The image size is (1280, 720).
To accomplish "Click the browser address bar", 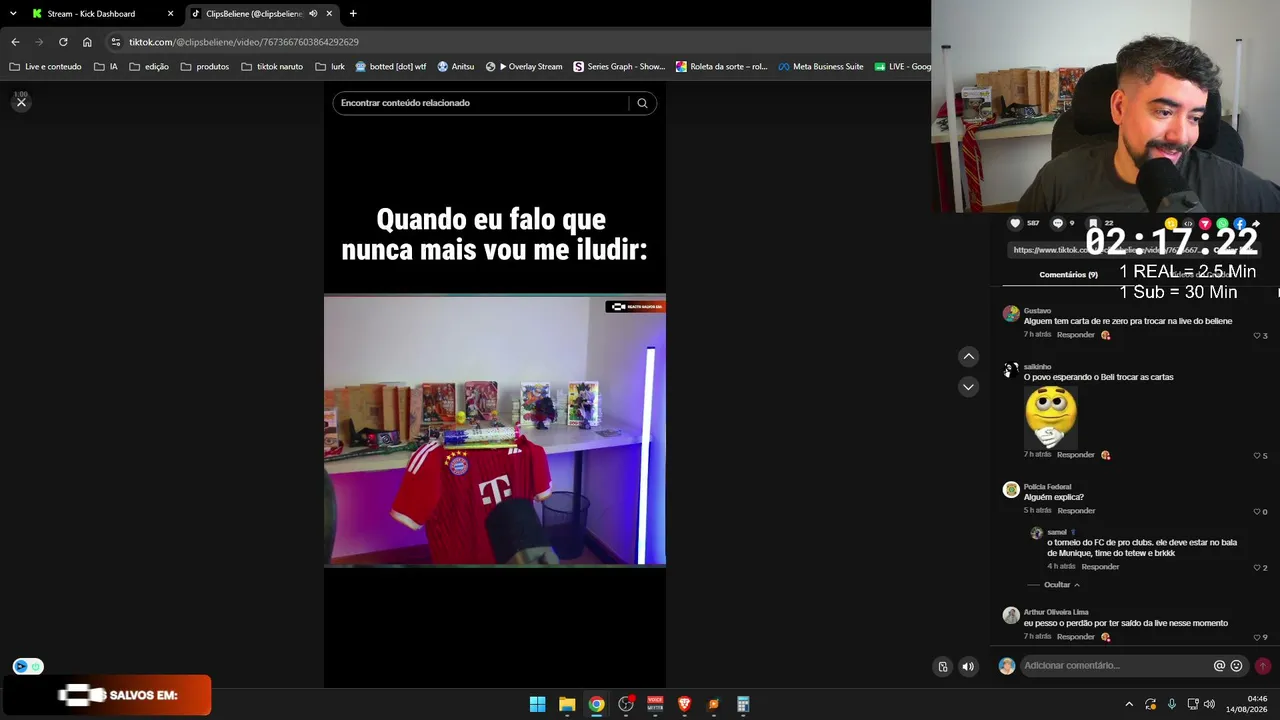I will tap(517, 42).
